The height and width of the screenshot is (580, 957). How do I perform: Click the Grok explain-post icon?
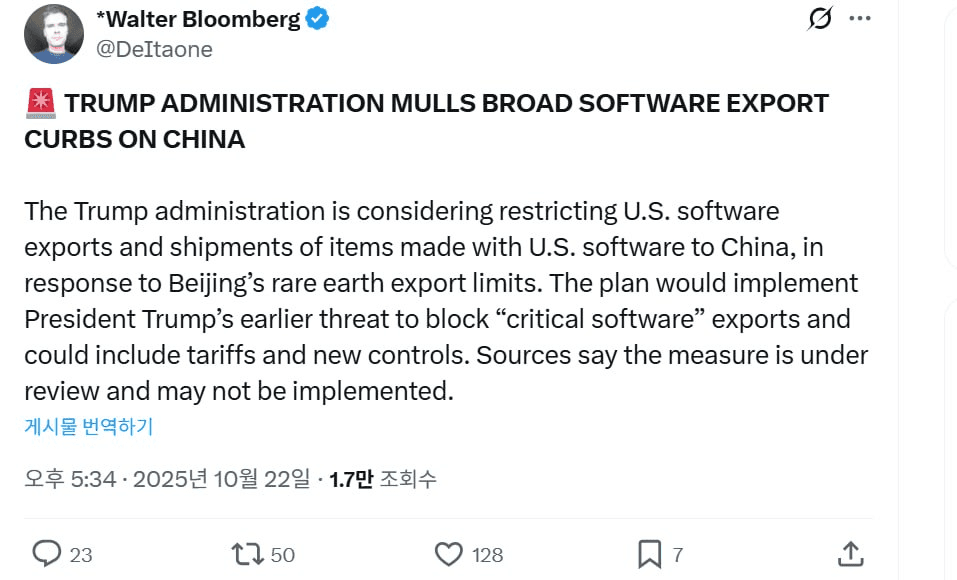820,19
